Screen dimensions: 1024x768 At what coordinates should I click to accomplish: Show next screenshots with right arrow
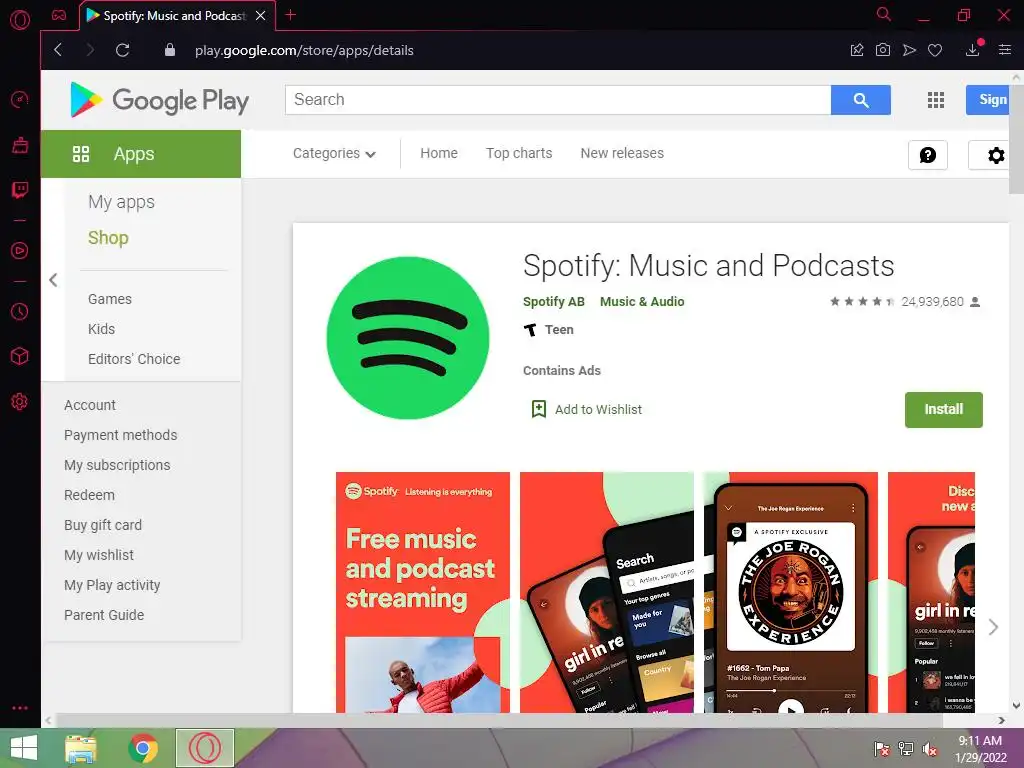coord(993,627)
